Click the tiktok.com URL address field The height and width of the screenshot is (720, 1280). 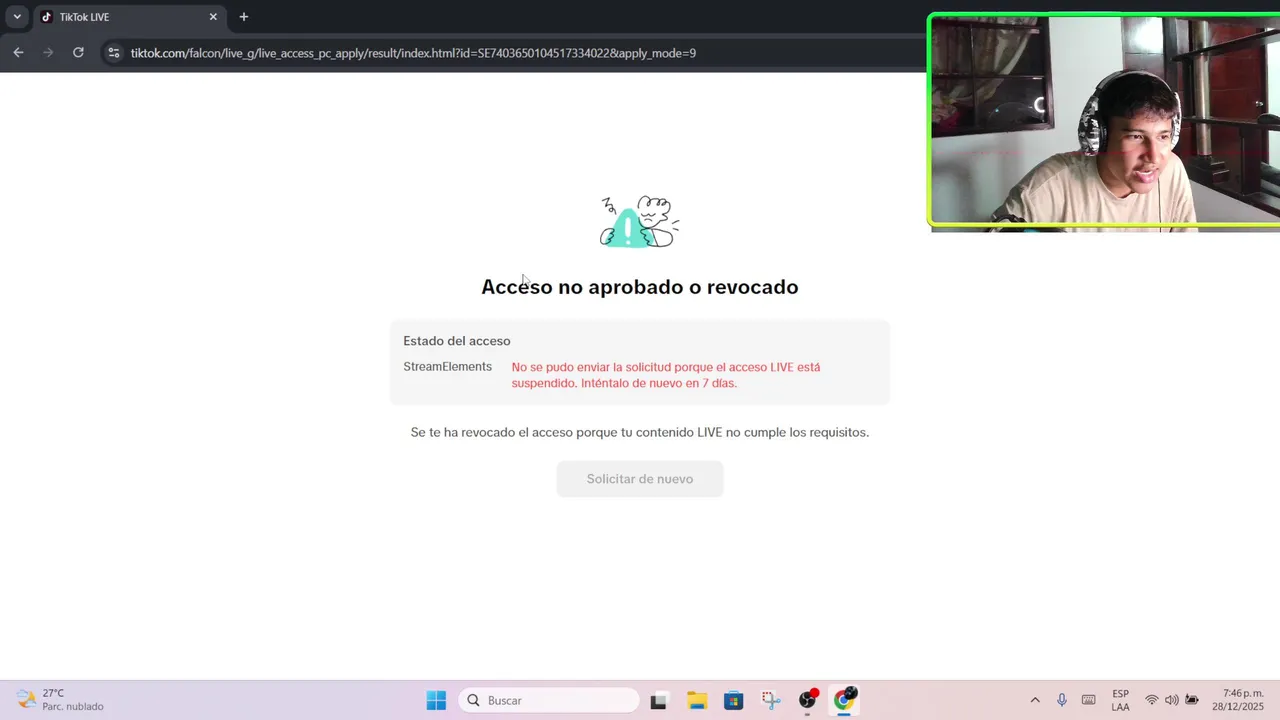pyautogui.click(x=413, y=53)
